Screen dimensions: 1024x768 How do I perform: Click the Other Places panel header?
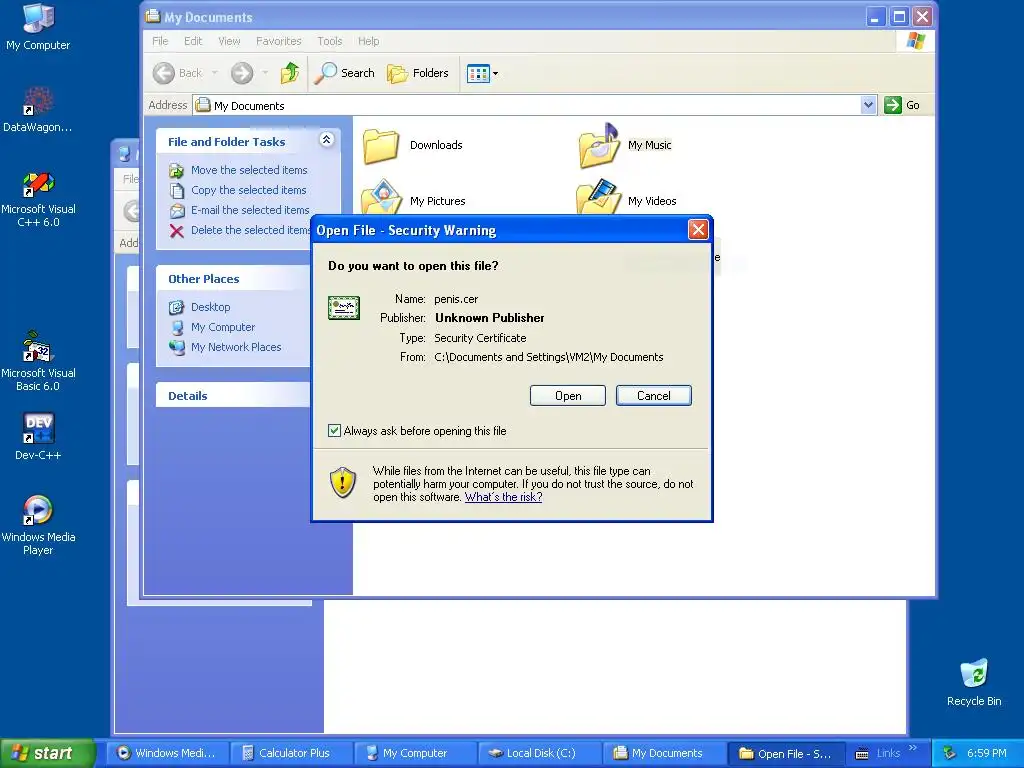click(233, 278)
